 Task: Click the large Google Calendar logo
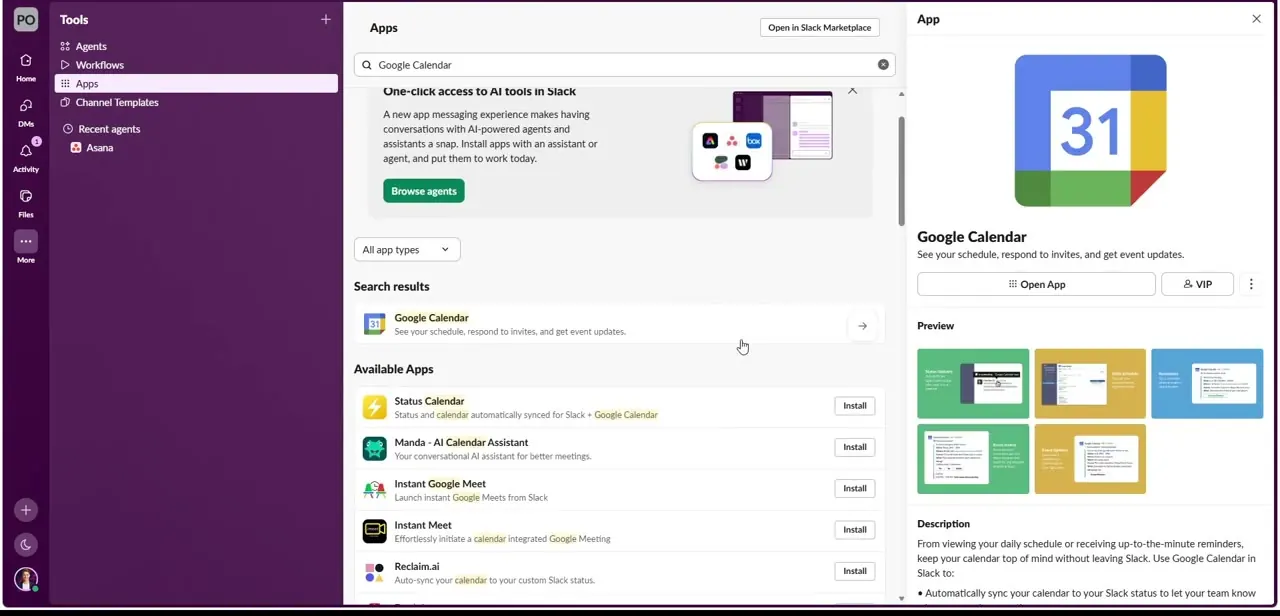coord(1090,131)
